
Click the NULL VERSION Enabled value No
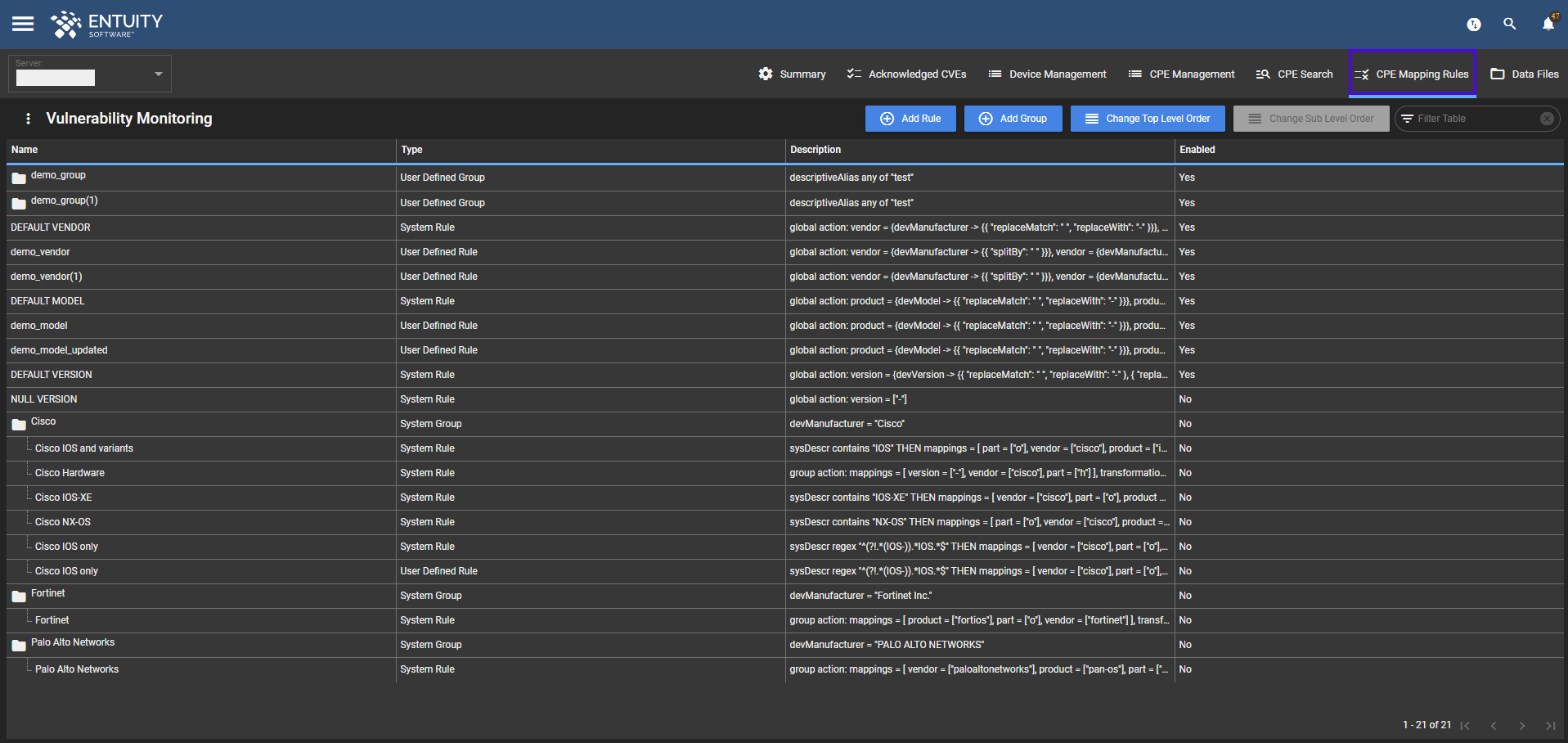pos(1185,399)
